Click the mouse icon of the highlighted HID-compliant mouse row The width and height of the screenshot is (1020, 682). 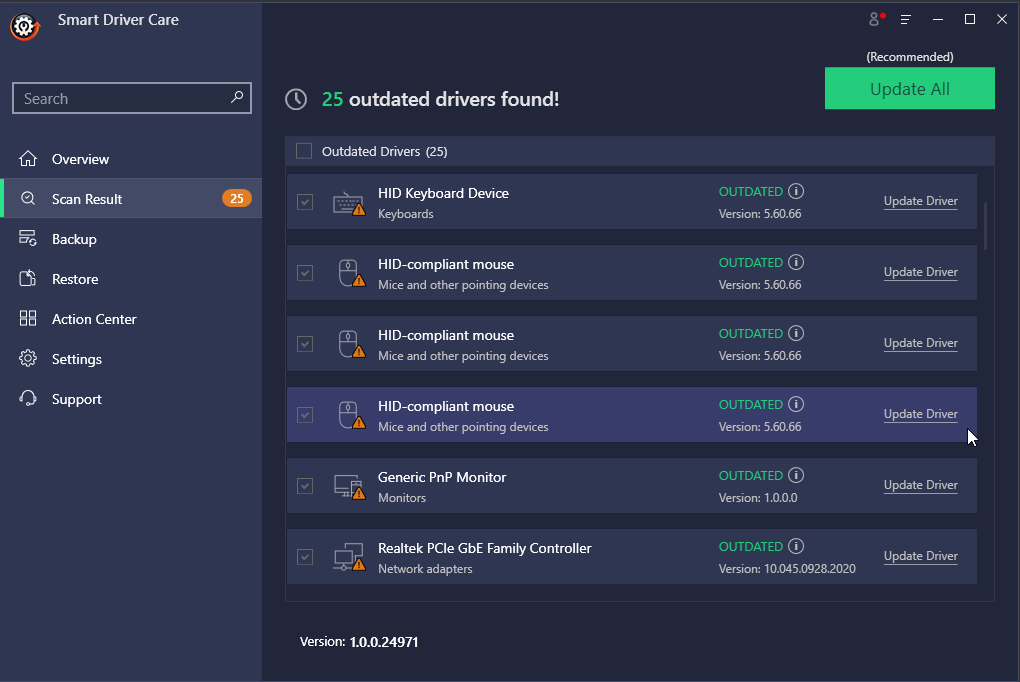point(350,416)
